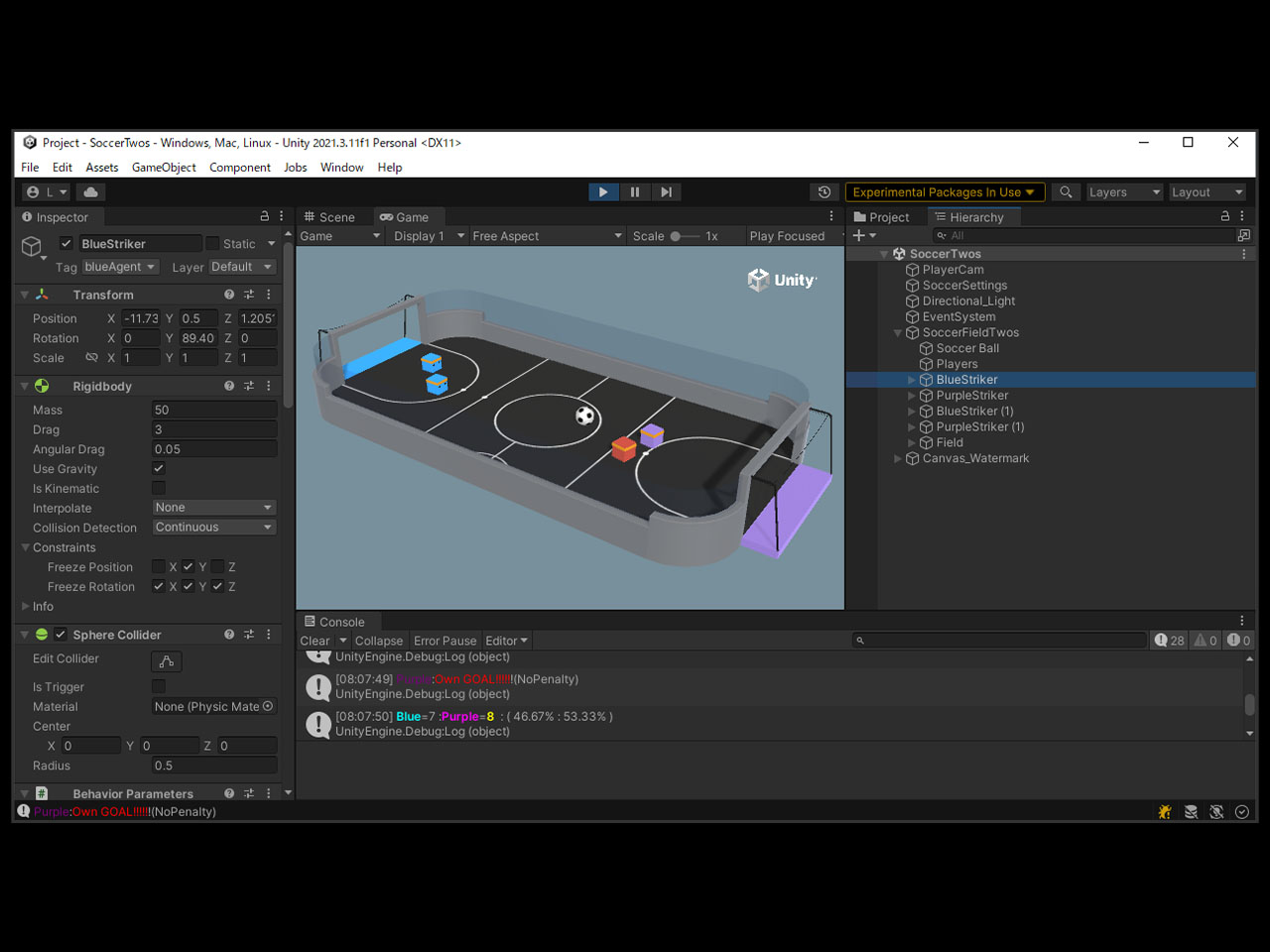Expand the Canvas_Watermark hierarchy item

coord(898,458)
